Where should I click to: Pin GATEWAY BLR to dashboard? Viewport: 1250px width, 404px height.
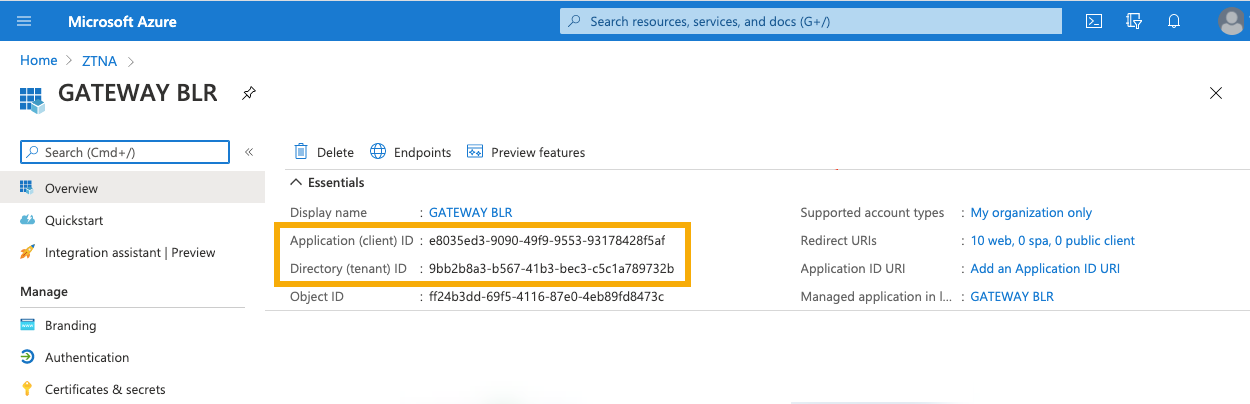[249, 93]
